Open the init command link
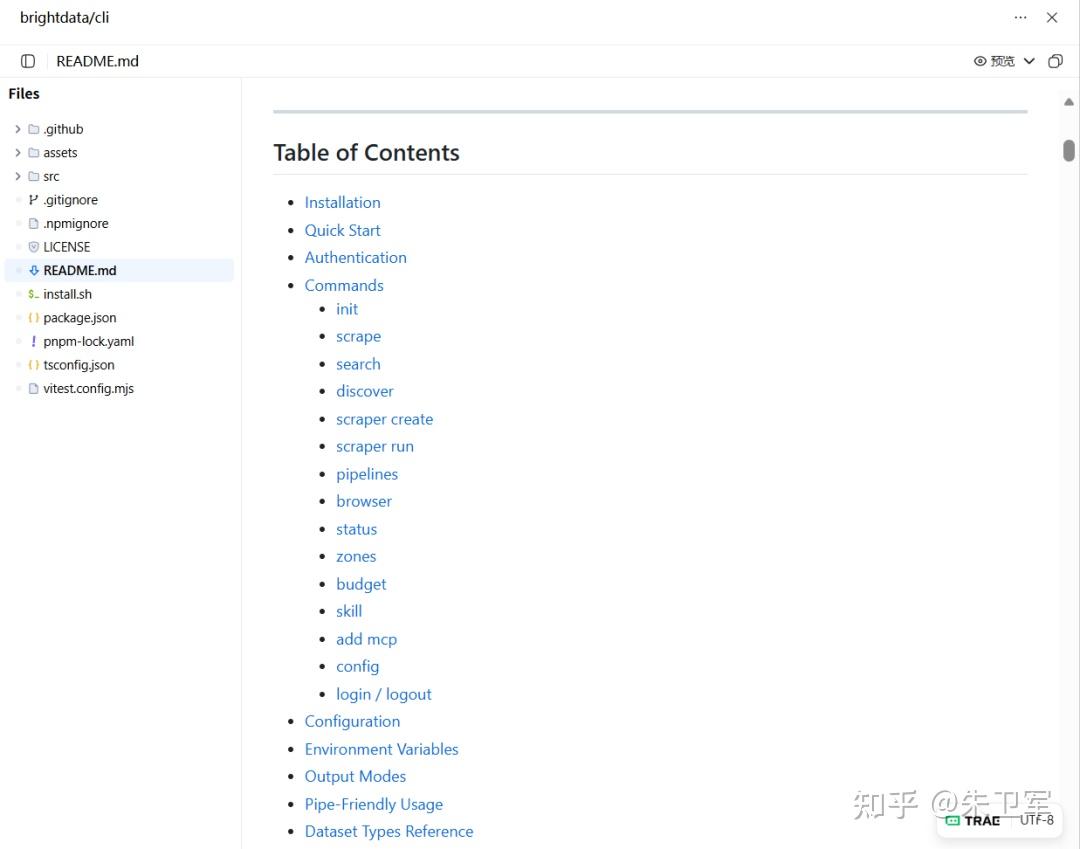 [347, 309]
